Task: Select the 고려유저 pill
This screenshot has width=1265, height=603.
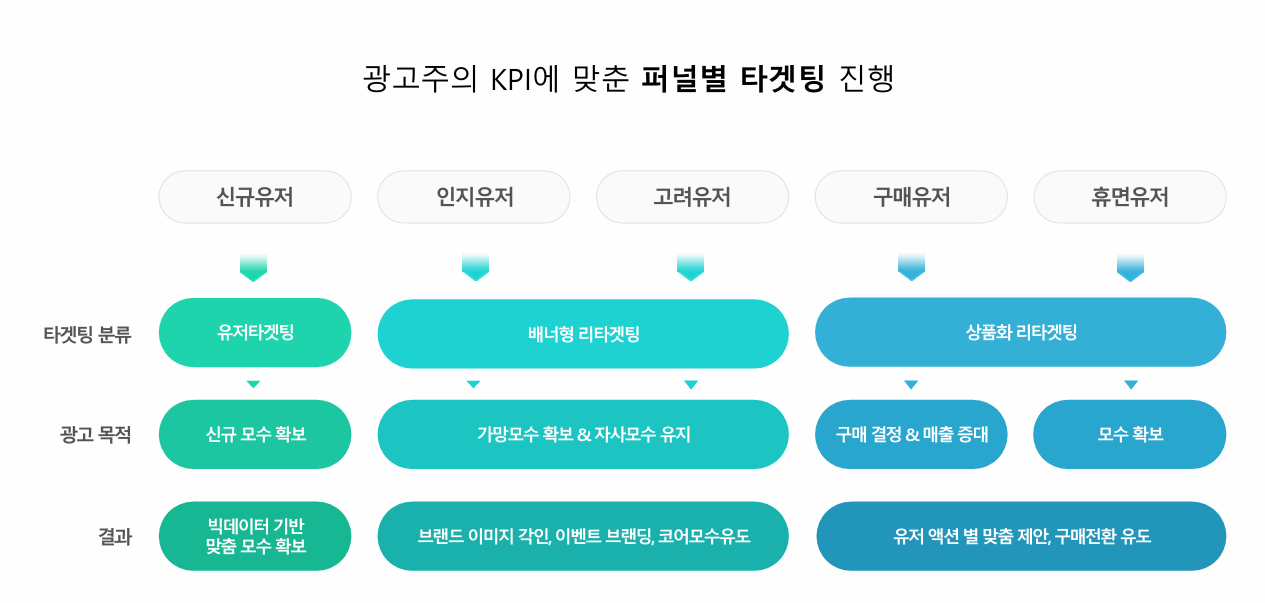Action: point(693,197)
